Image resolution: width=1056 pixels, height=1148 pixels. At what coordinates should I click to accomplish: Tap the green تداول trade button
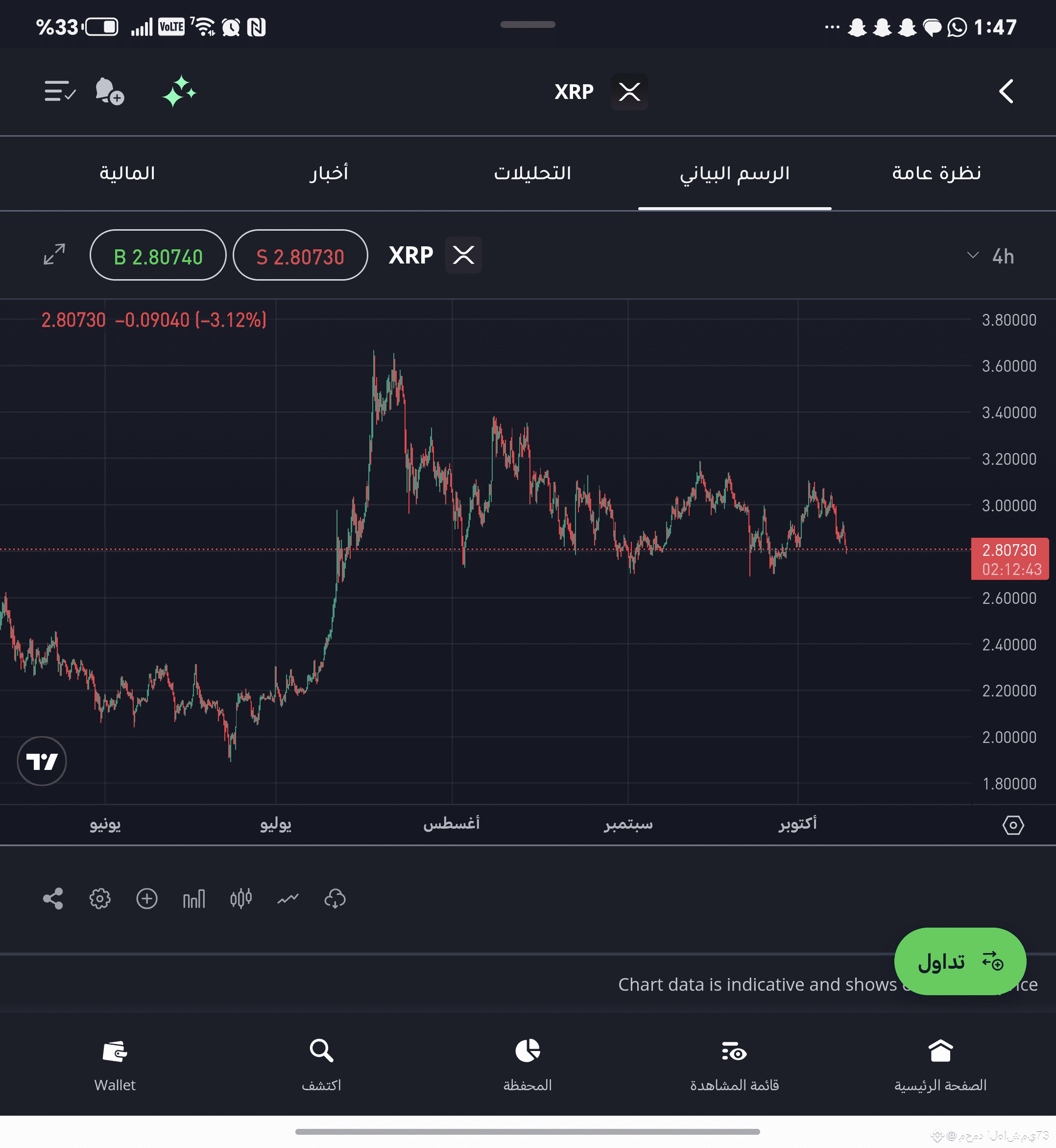(960, 961)
